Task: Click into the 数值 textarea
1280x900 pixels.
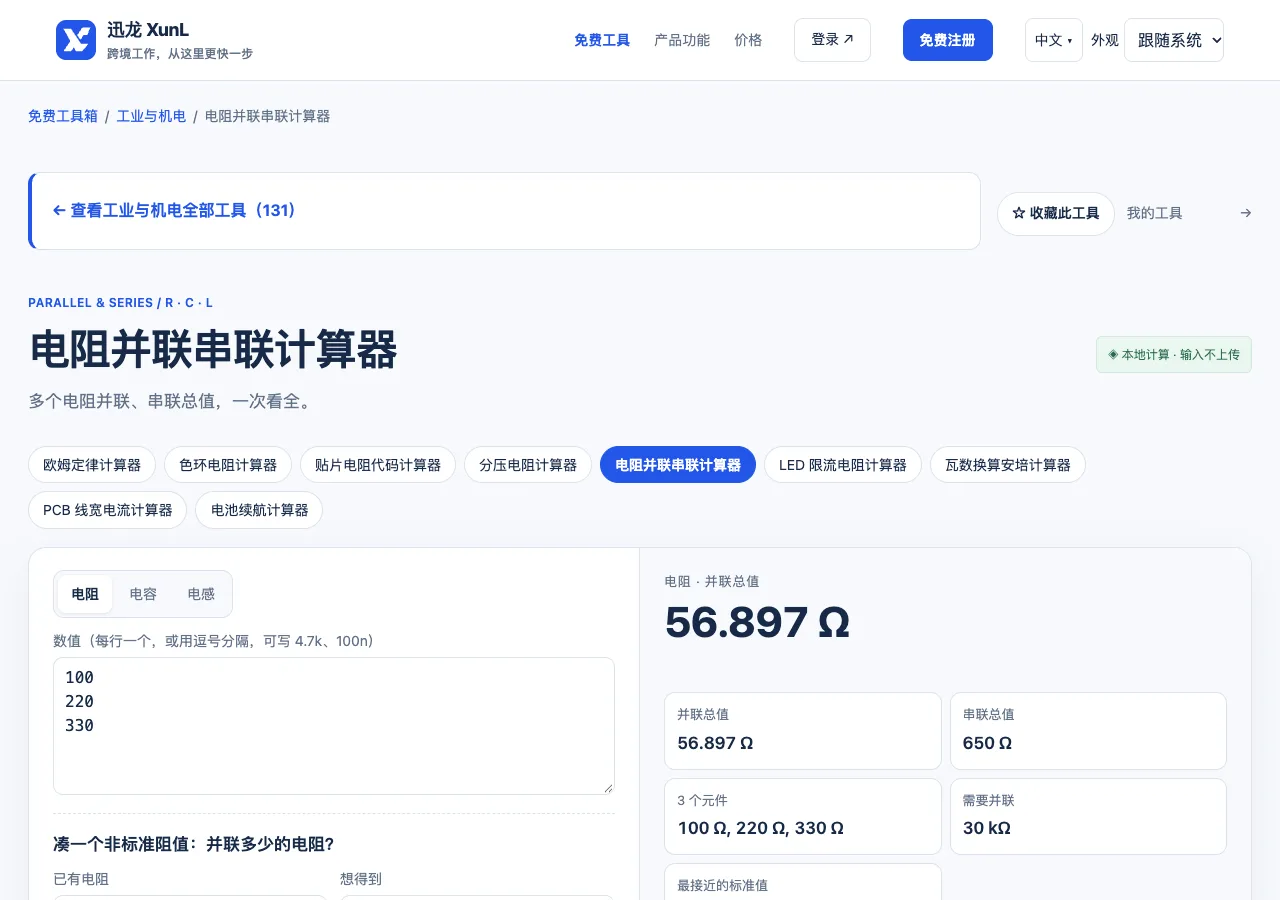Action: [x=334, y=726]
